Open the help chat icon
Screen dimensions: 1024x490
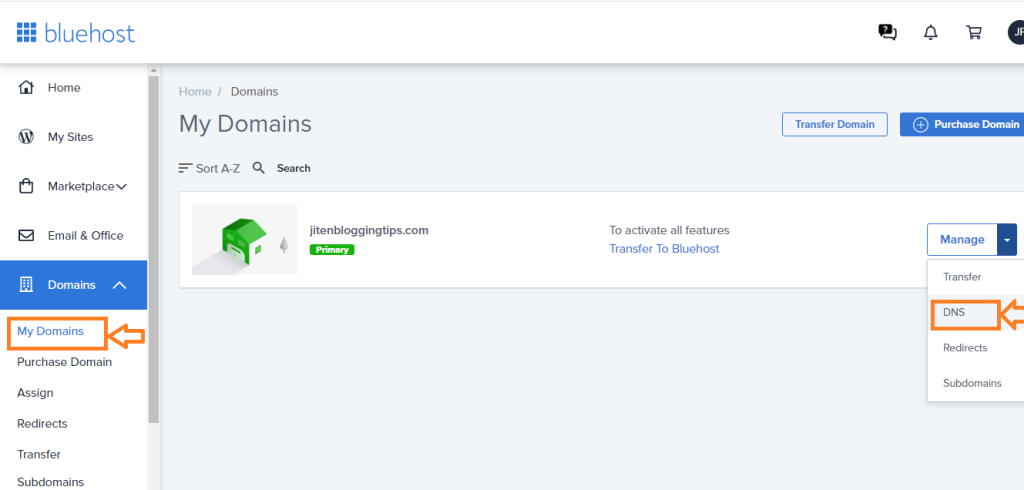(x=888, y=32)
